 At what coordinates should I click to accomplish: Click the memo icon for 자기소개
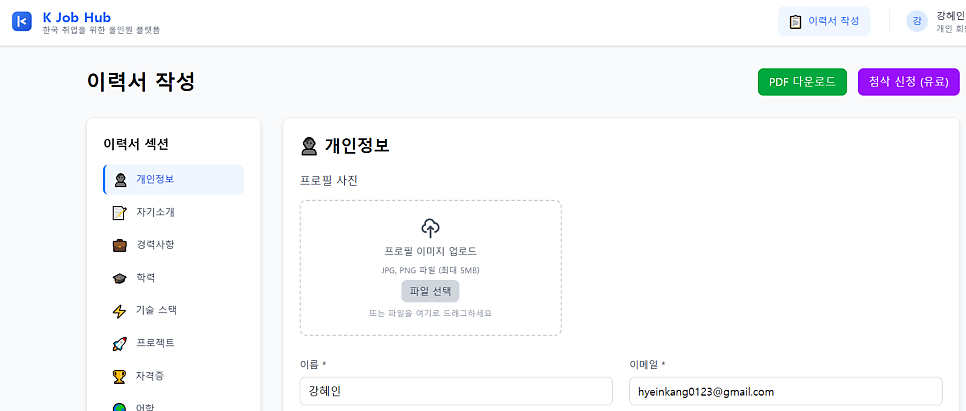[120, 213]
